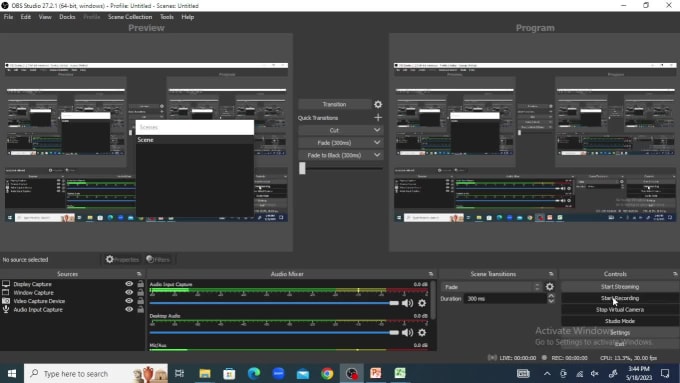The height and width of the screenshot is (383, 680).
Task: Hide the Display Capture source
Action: (129, 284)
